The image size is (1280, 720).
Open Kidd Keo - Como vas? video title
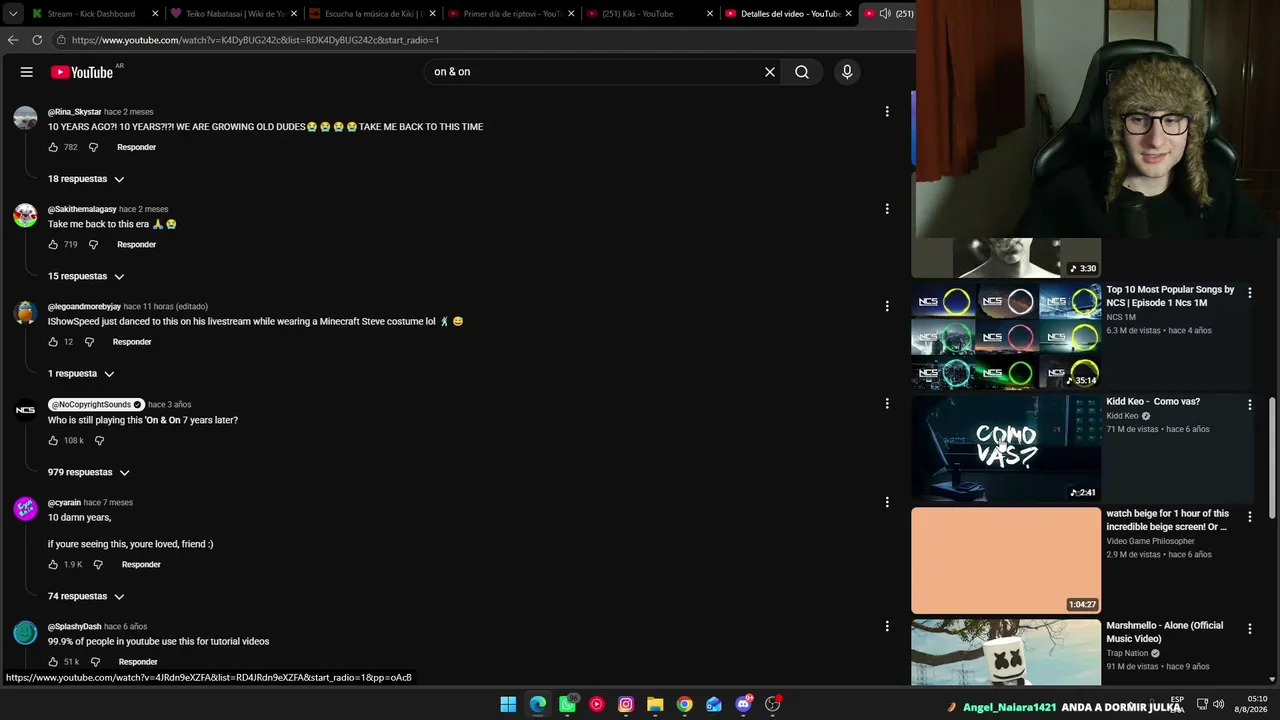[1153, 402]
